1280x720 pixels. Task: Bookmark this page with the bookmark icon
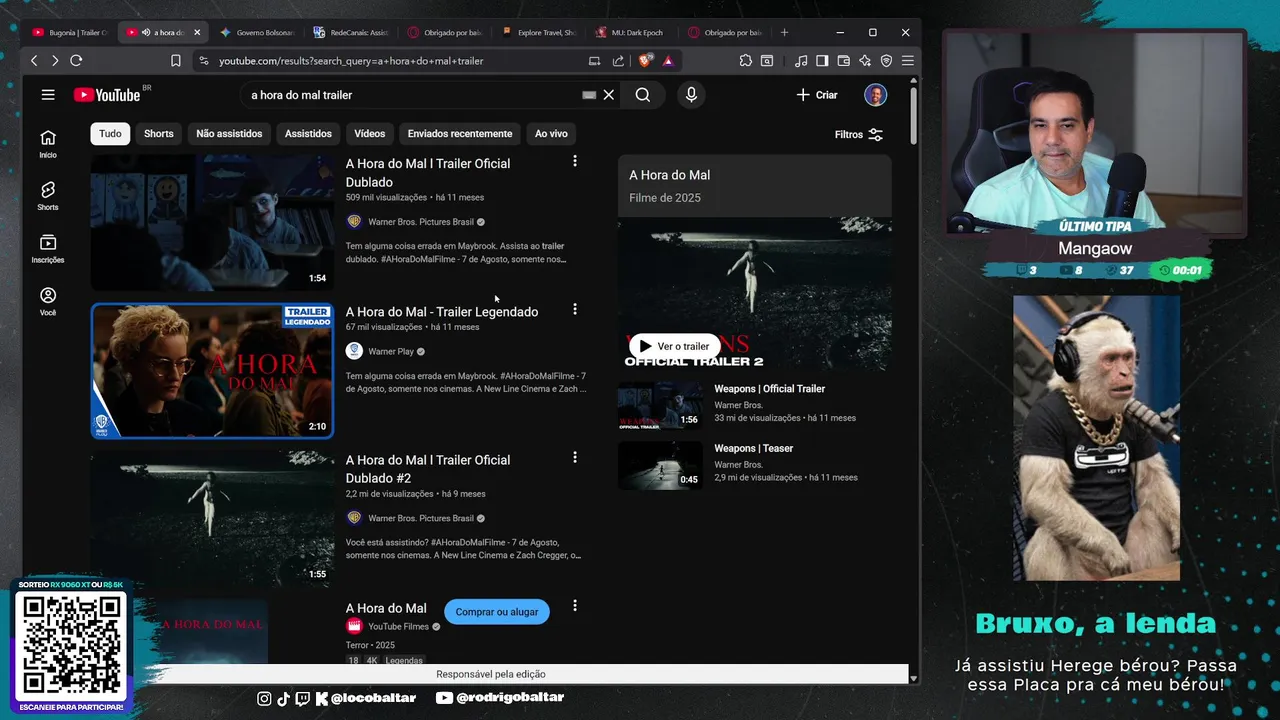(176, 61)
